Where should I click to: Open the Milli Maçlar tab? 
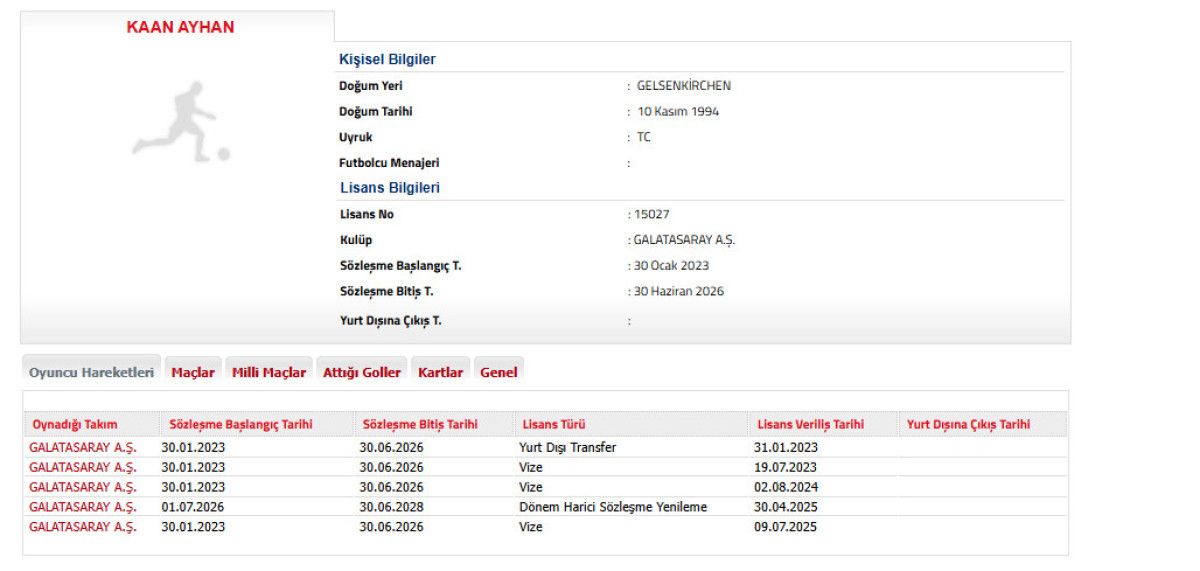pyautogui.click(x=269, y=372)
